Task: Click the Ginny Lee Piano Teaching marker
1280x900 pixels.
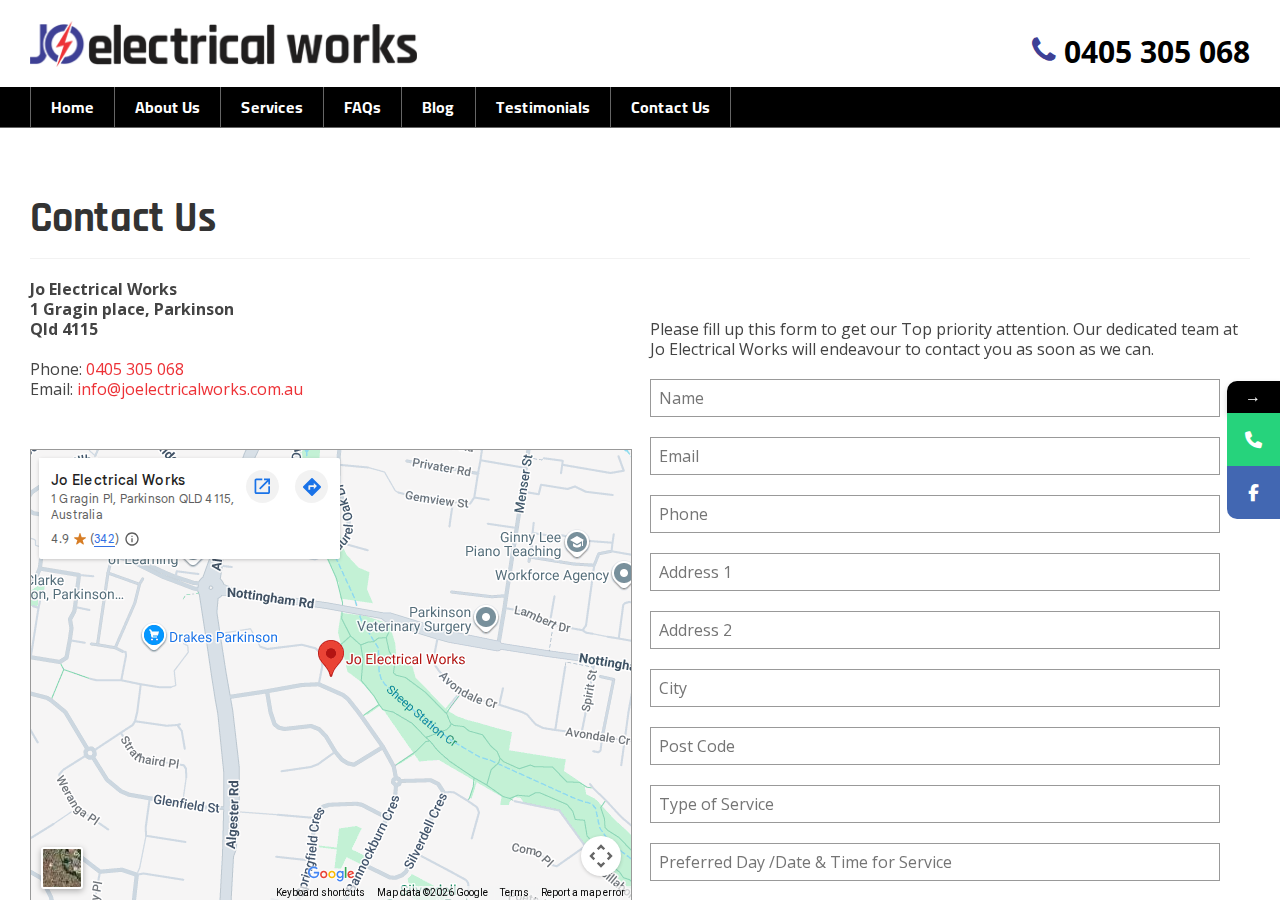Action: pyautogui.click(x=576, y=542)
